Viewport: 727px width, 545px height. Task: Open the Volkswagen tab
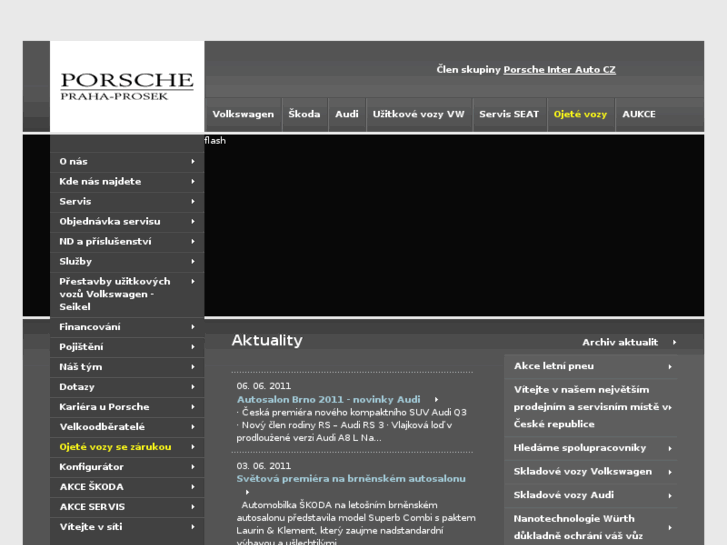tap(243, 114)
